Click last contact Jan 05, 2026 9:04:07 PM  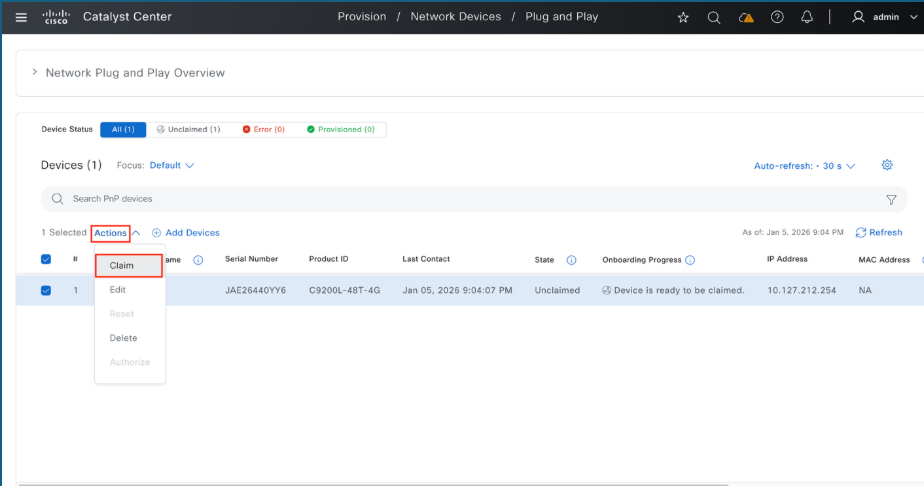(457, 290)
